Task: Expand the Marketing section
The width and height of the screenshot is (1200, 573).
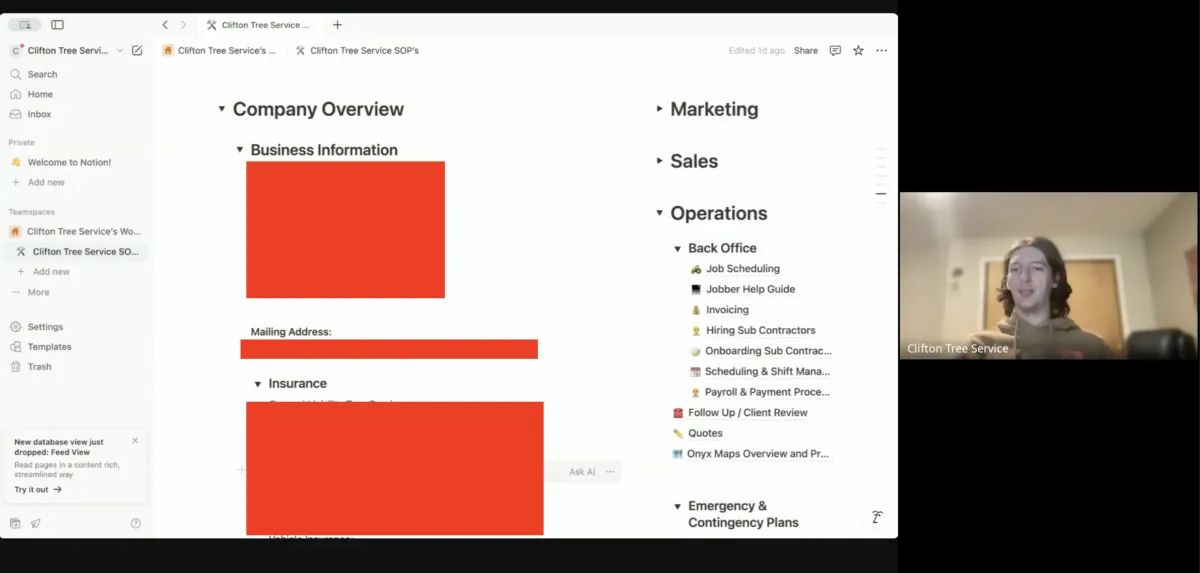Action: (659, 109)
